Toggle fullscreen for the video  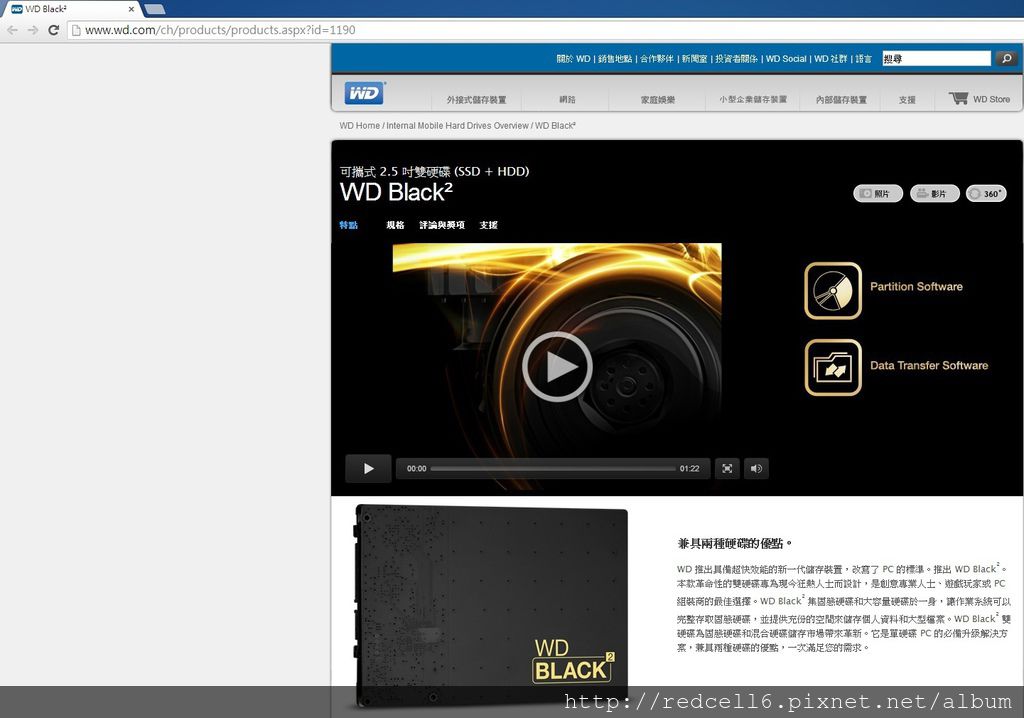[727, 468]
